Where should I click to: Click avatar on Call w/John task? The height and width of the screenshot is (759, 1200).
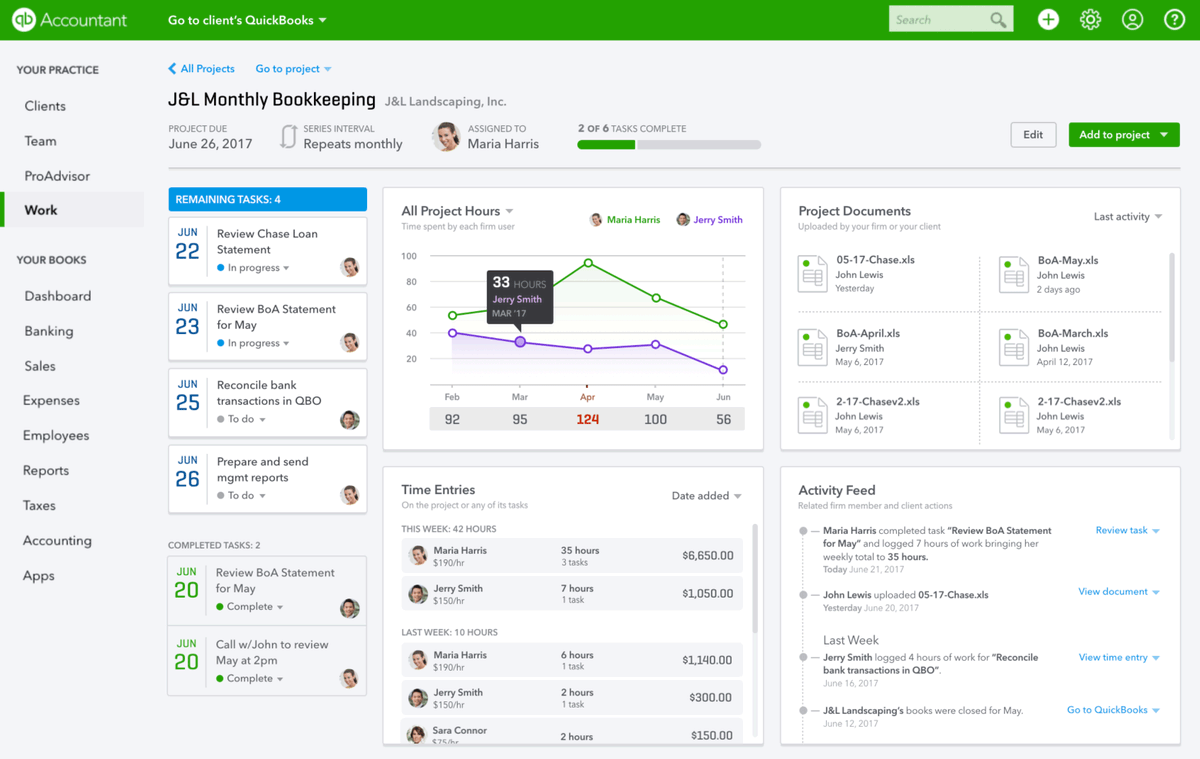(349, 679)
